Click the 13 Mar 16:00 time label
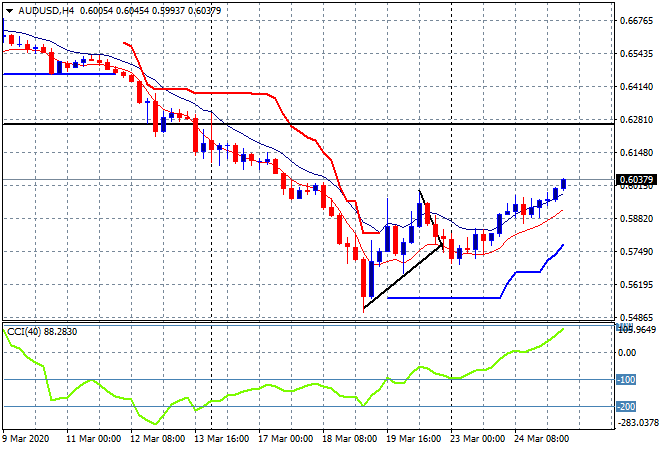The image size is (660, 450). click(221, 439)
